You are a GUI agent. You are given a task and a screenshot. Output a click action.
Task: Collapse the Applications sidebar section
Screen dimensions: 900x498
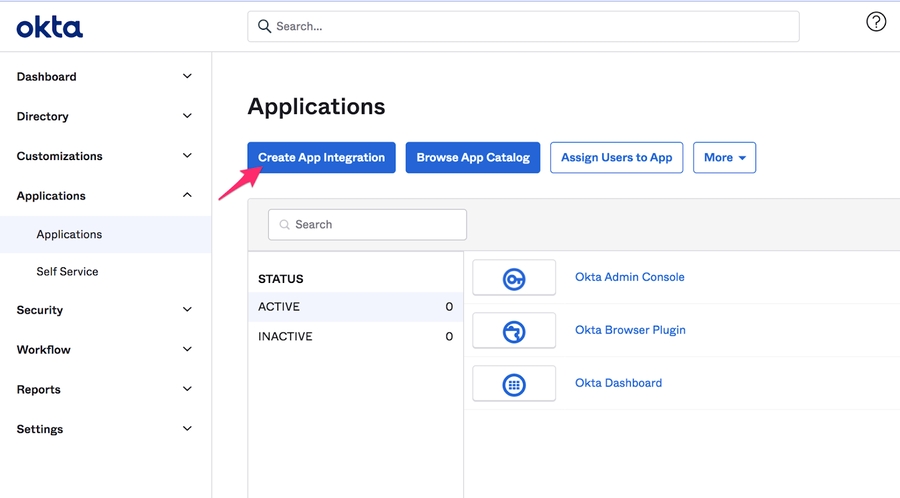tap(187, 196)
